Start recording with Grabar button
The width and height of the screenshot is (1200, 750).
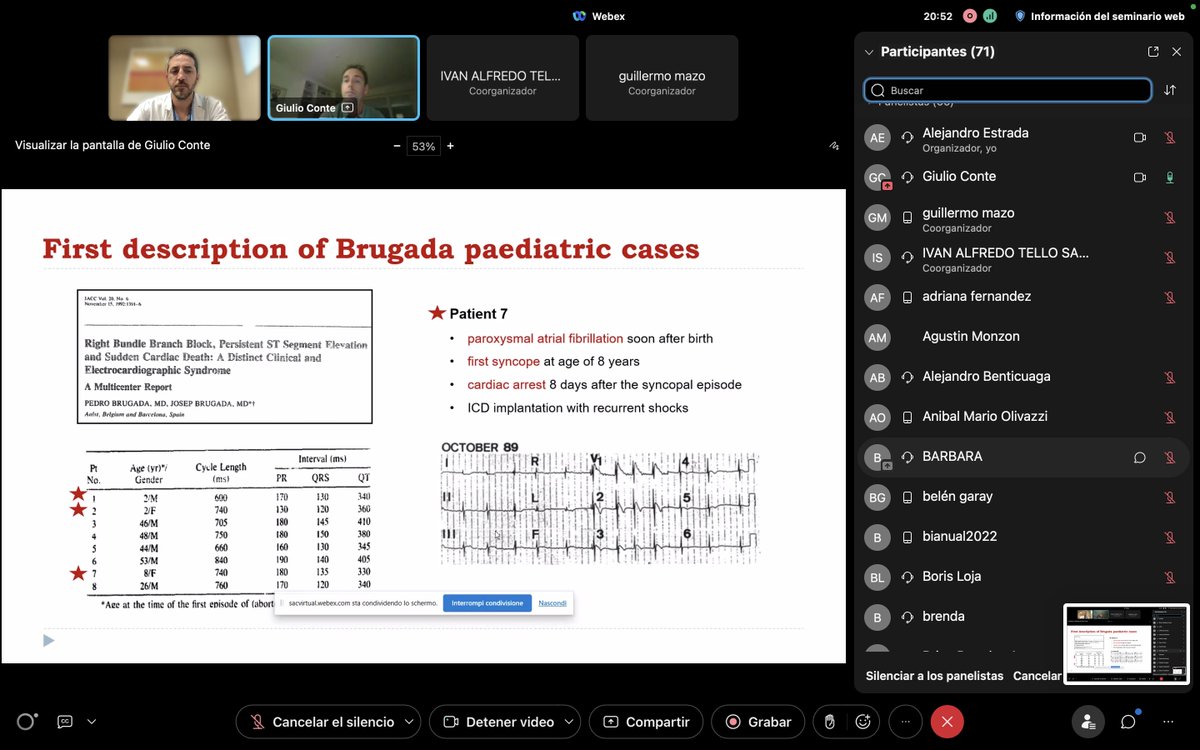pos(759,722)
